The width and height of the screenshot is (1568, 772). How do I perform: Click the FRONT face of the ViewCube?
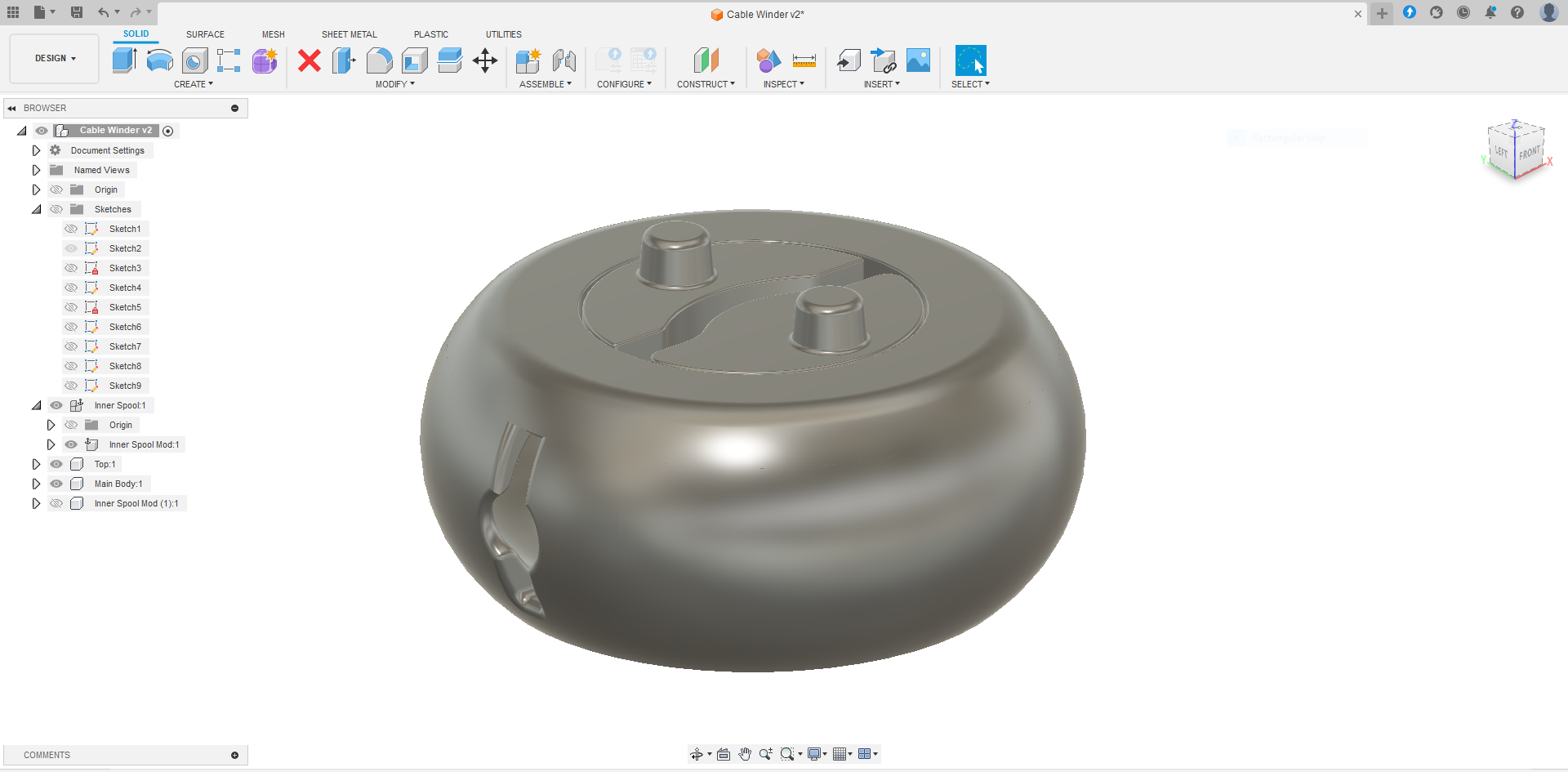click(x=1530, y=153)
